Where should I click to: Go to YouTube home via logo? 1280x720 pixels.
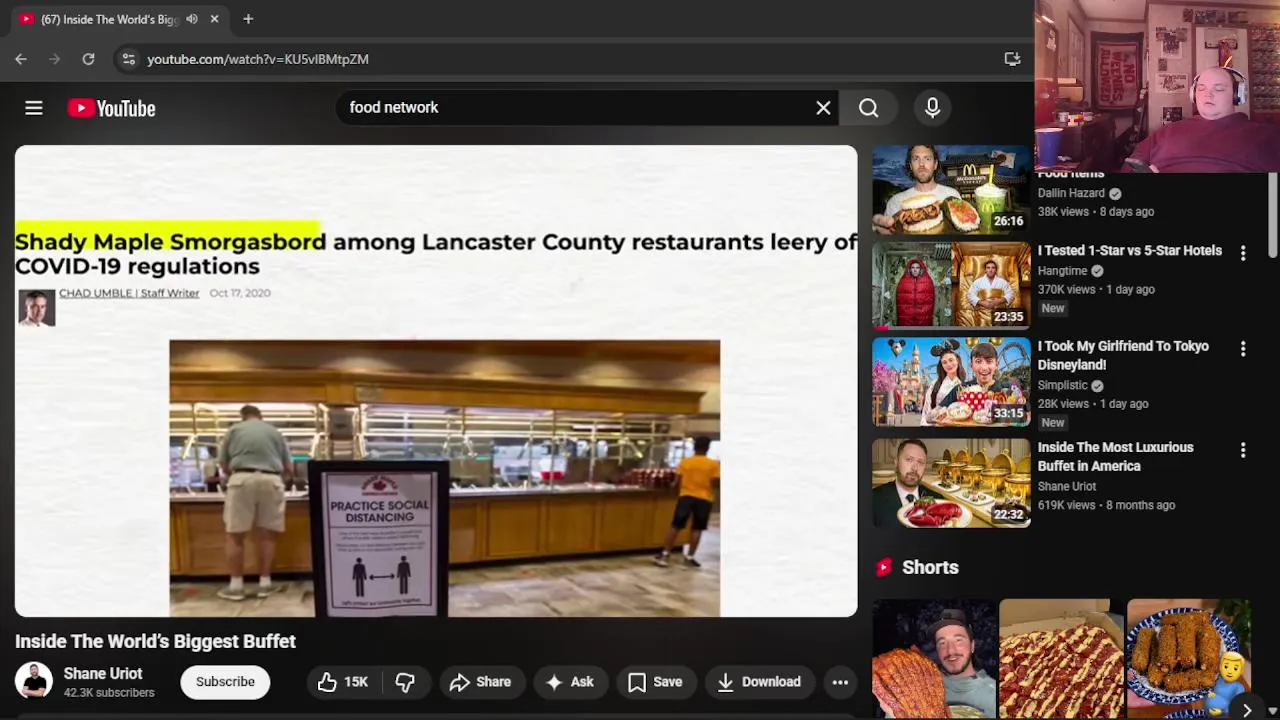(111, 108)
